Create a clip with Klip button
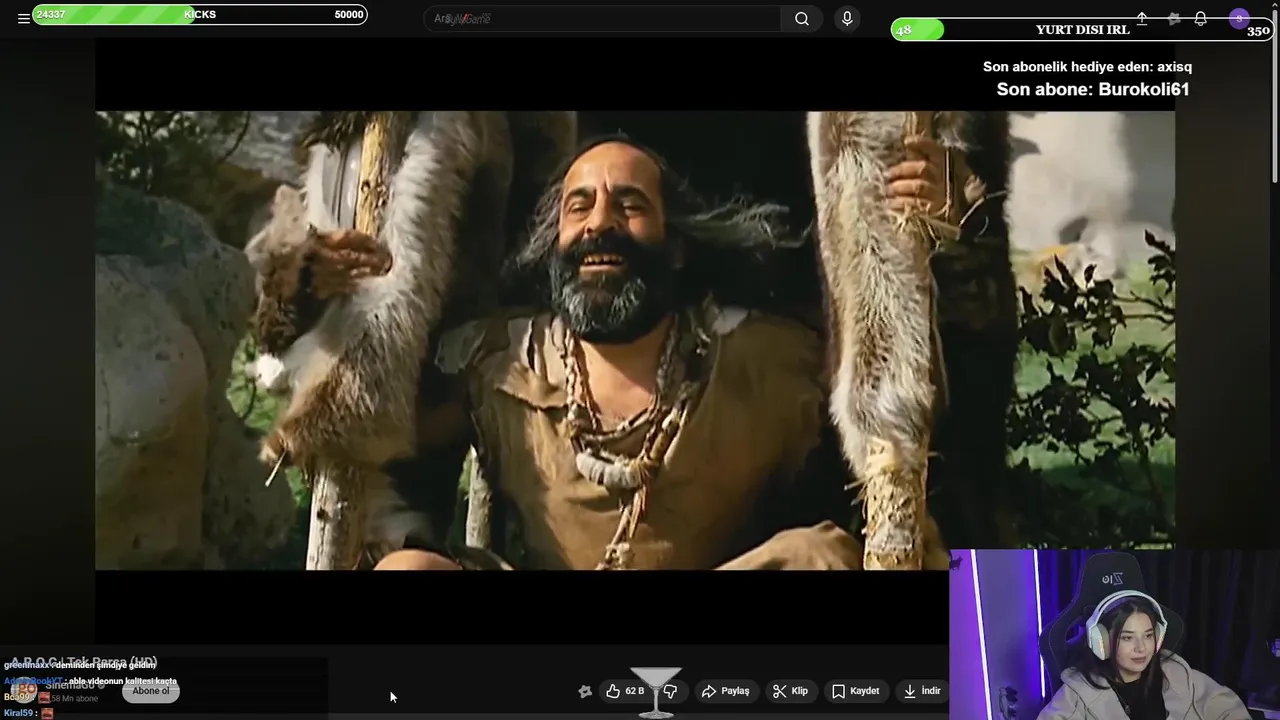The height and width of the screenshot is (720, 1280). coord(790,691)
